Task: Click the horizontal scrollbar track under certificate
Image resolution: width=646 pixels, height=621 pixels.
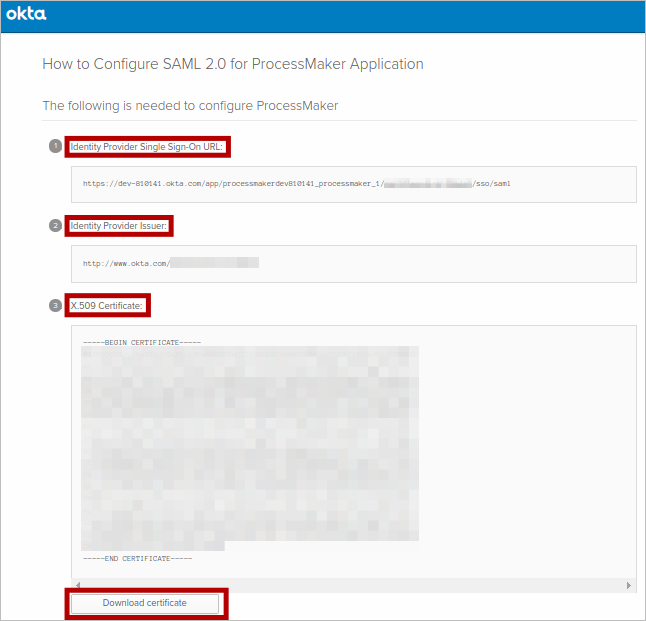Action: point(353,585)
